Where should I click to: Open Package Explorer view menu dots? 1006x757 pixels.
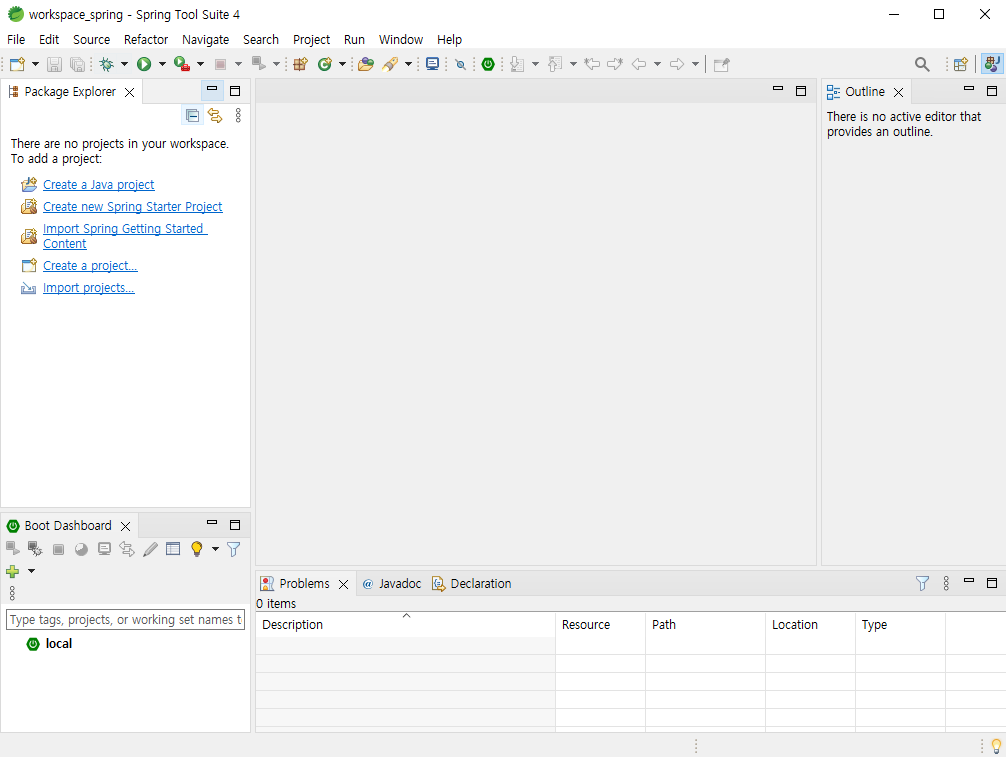click(238, 115)
